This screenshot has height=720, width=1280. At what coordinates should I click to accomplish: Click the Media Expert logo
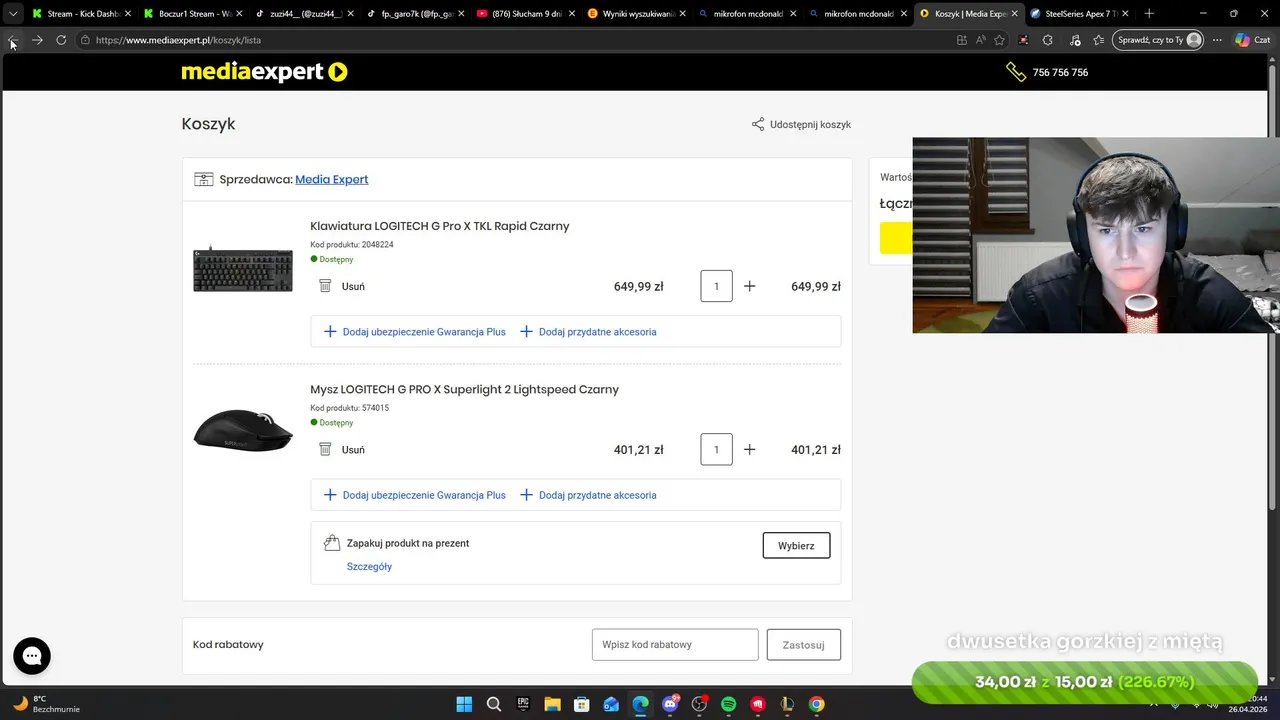pos(264,72)
